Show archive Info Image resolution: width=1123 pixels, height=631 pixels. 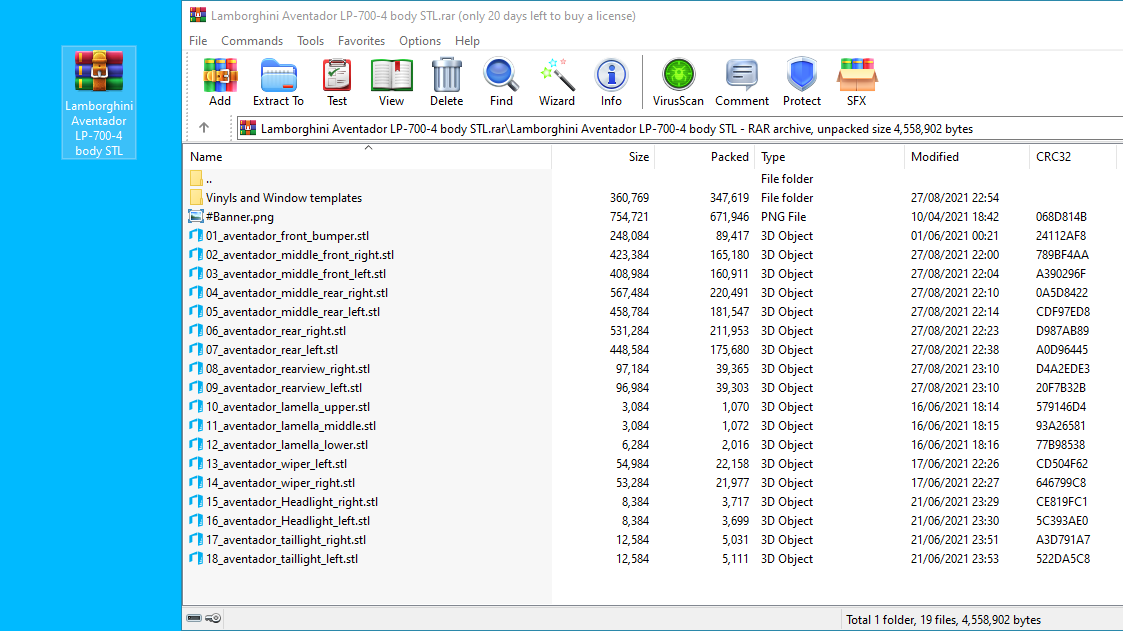pyautogui.click(x=611, y=82)
